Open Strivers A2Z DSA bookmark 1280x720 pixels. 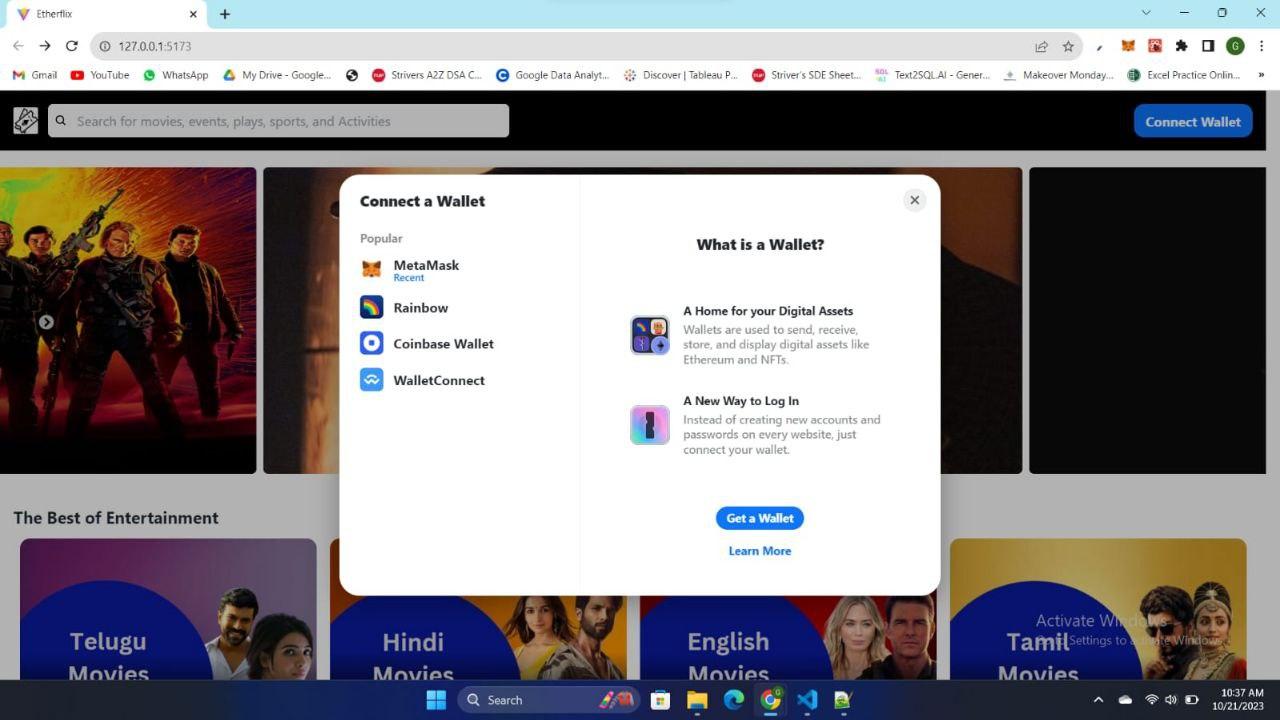(427, 75)
